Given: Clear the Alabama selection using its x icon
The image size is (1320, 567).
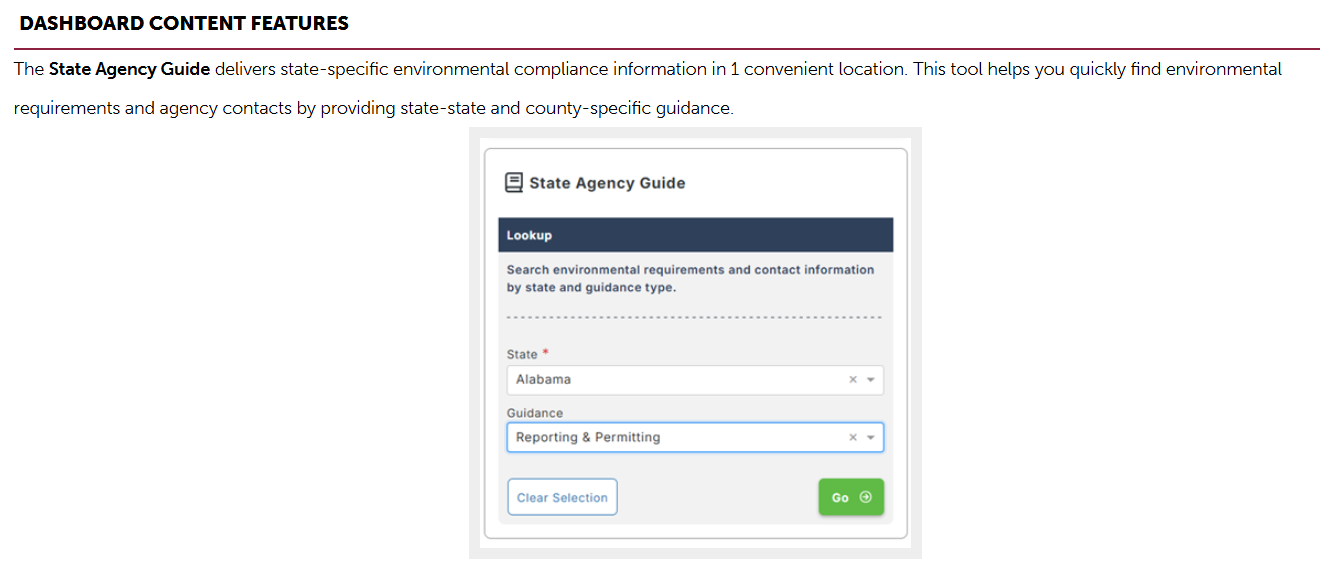Looking at the screenshot, I should [853, 380].
